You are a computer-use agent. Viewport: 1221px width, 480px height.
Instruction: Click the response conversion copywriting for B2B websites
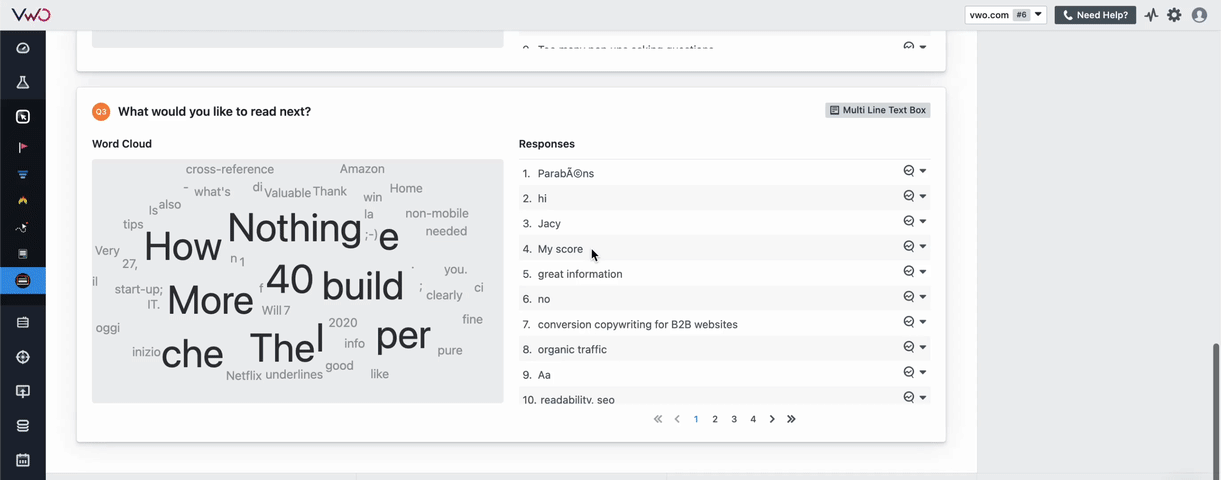pyautogui.click(x=638, y=324)
